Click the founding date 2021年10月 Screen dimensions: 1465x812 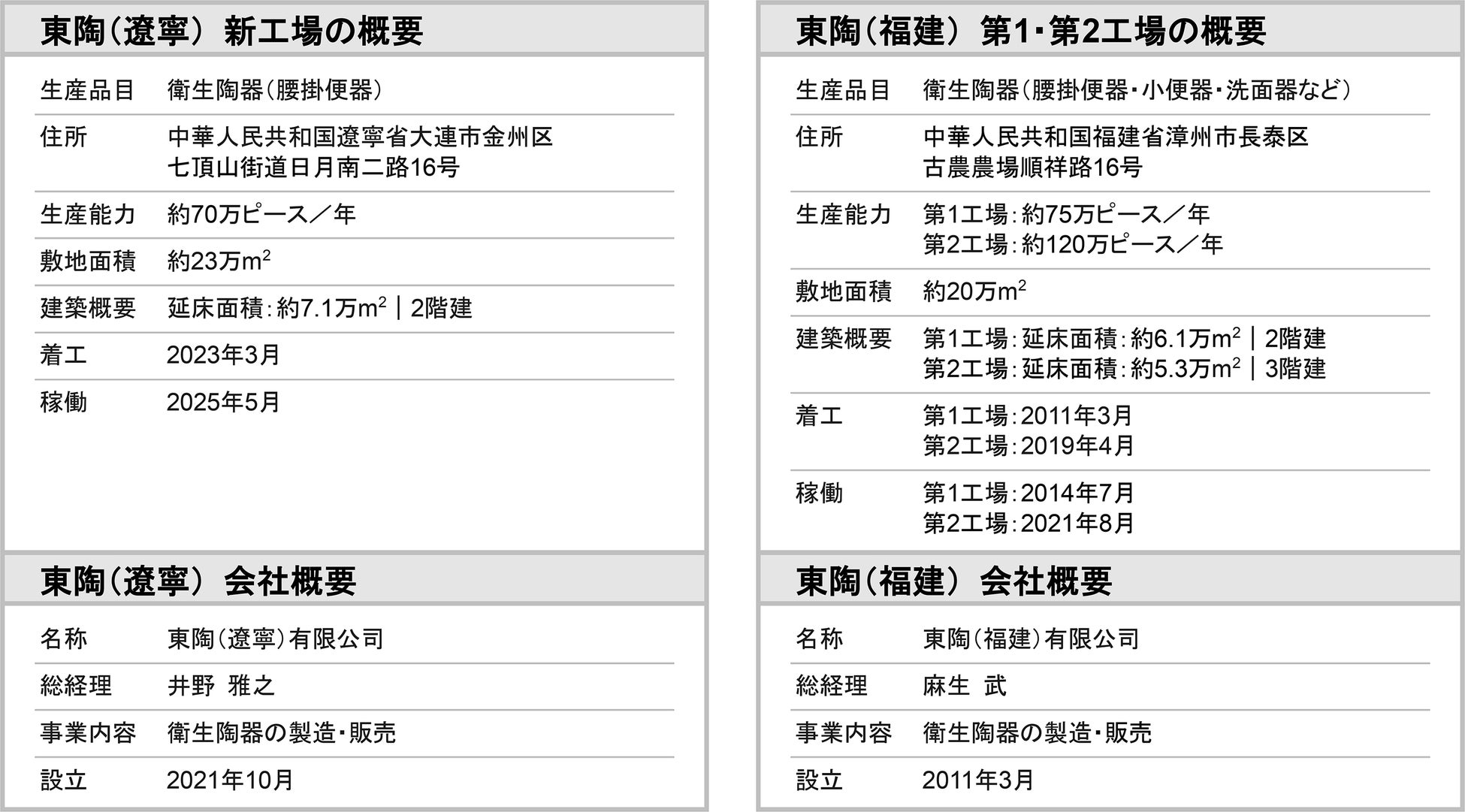[230, 780]
